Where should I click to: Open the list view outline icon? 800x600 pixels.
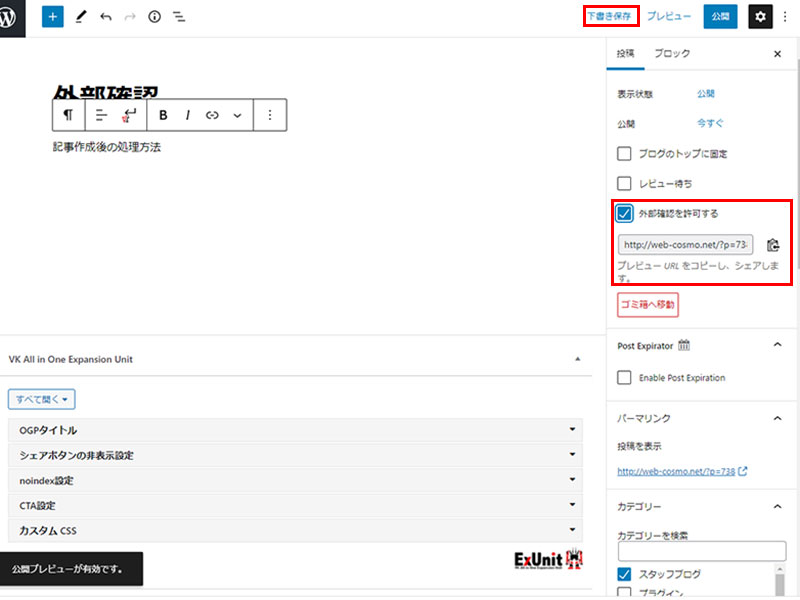(x=178, y=17)
